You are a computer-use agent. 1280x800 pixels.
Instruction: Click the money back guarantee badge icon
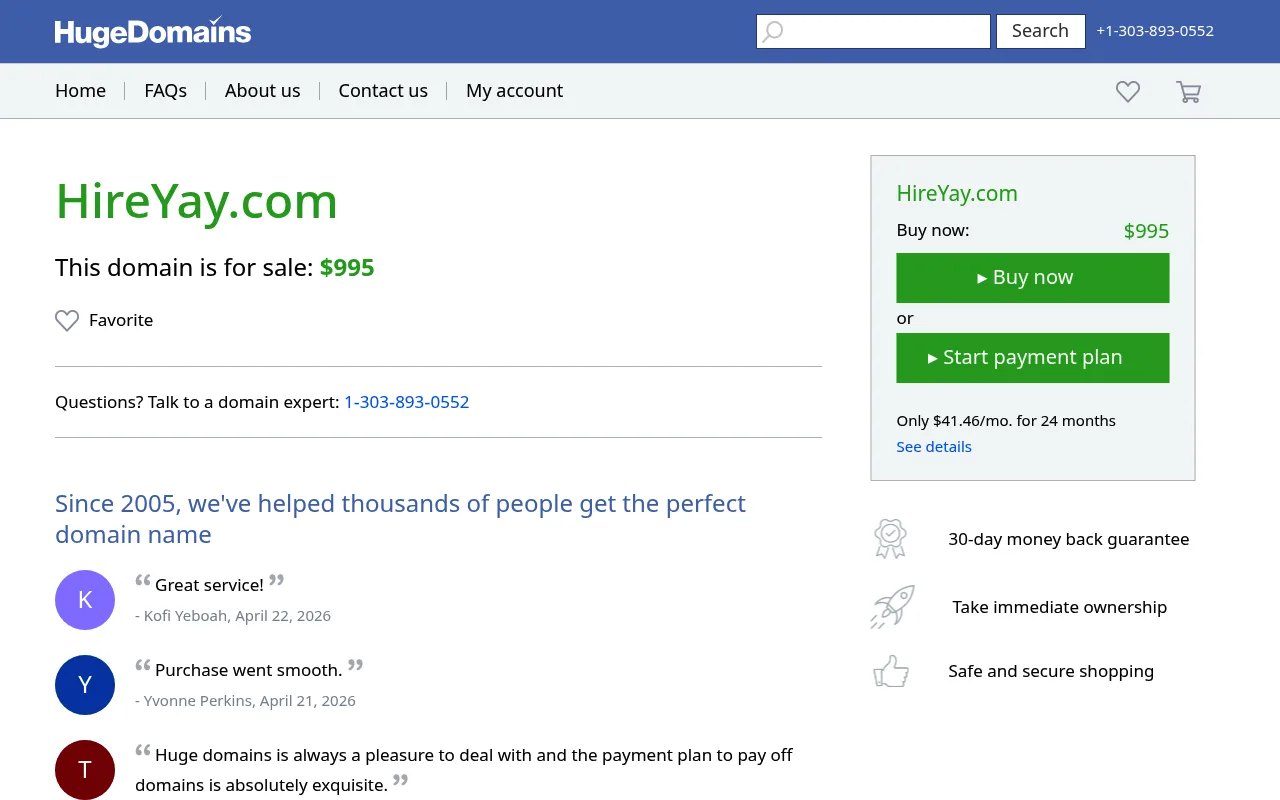click(x=890, y=539)
